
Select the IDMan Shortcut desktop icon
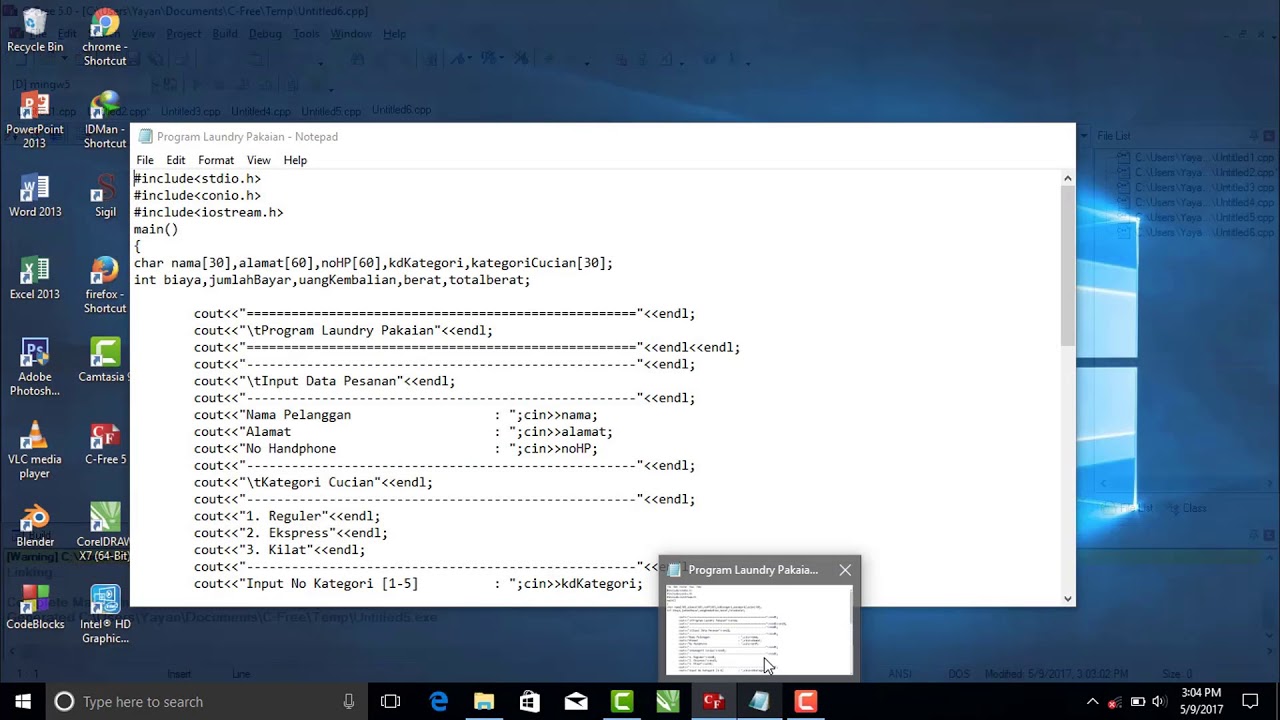tap(104, 119)
